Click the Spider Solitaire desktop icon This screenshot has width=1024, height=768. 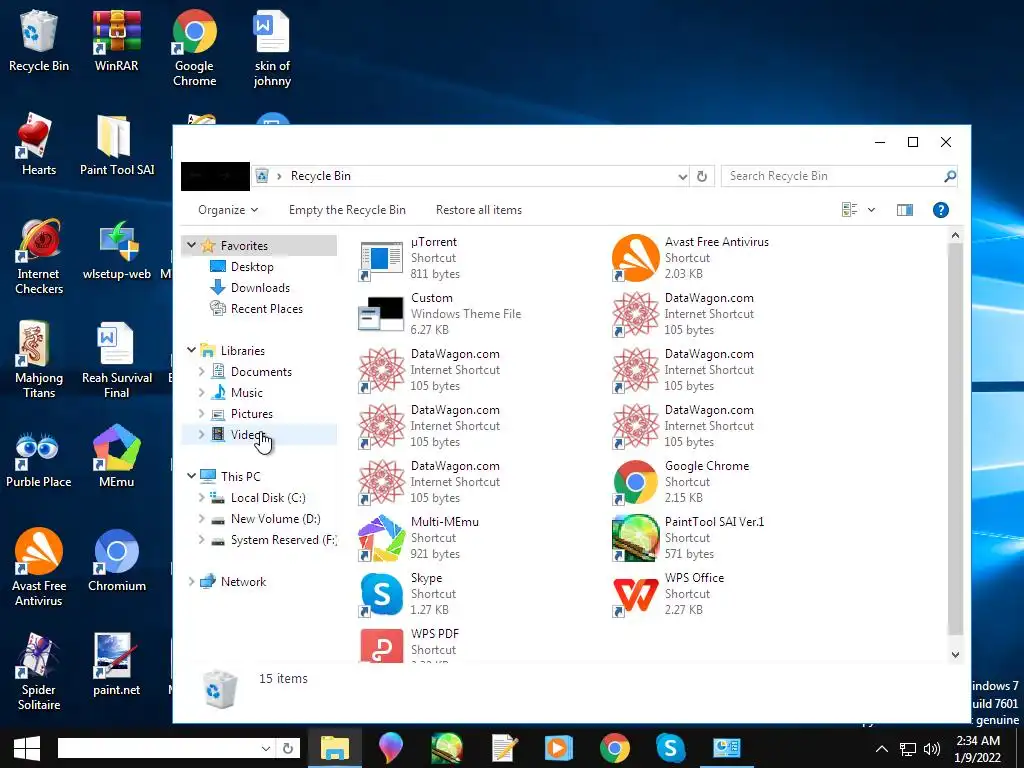coord(39,672)
